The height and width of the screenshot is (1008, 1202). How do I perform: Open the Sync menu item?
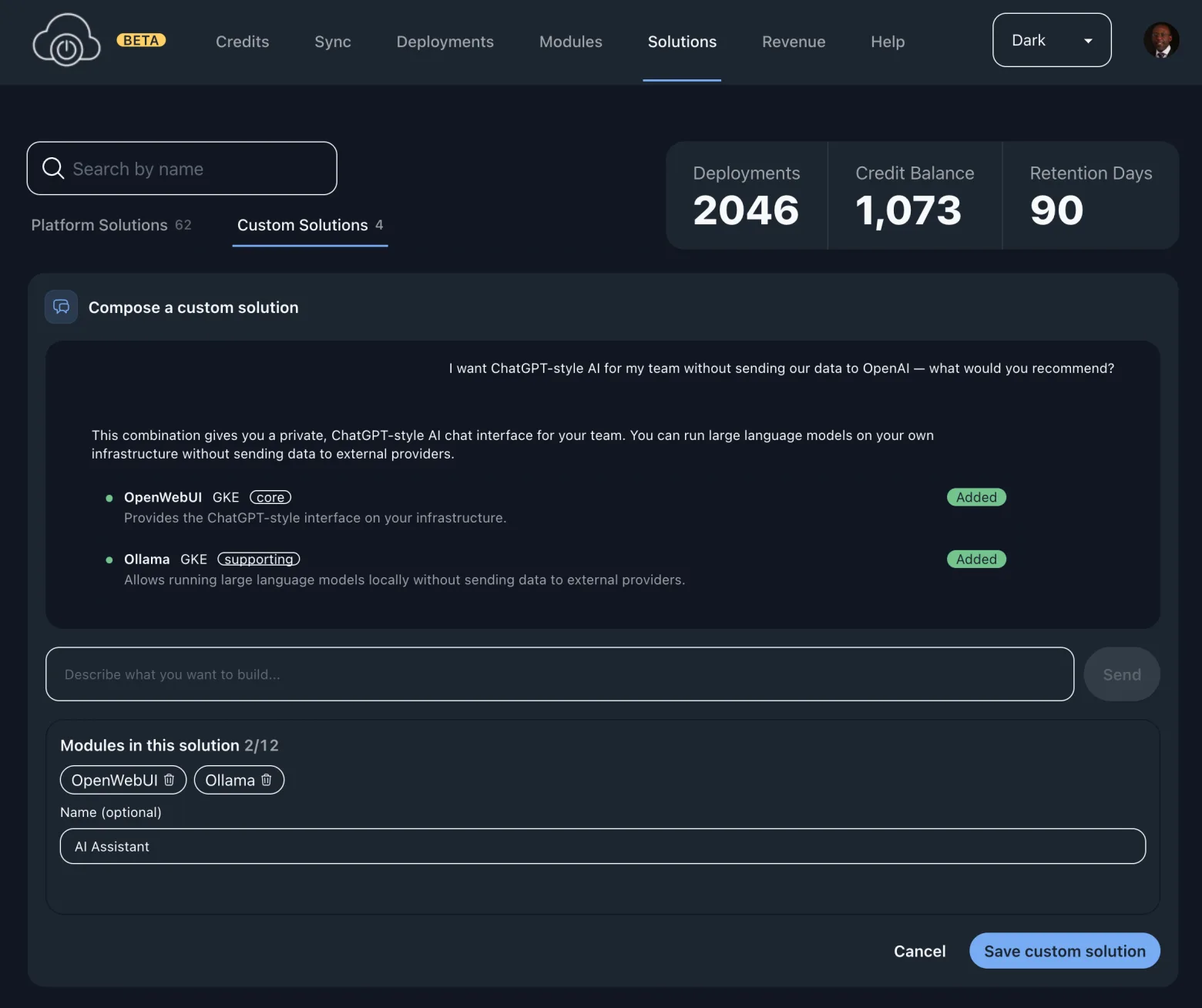333,42
